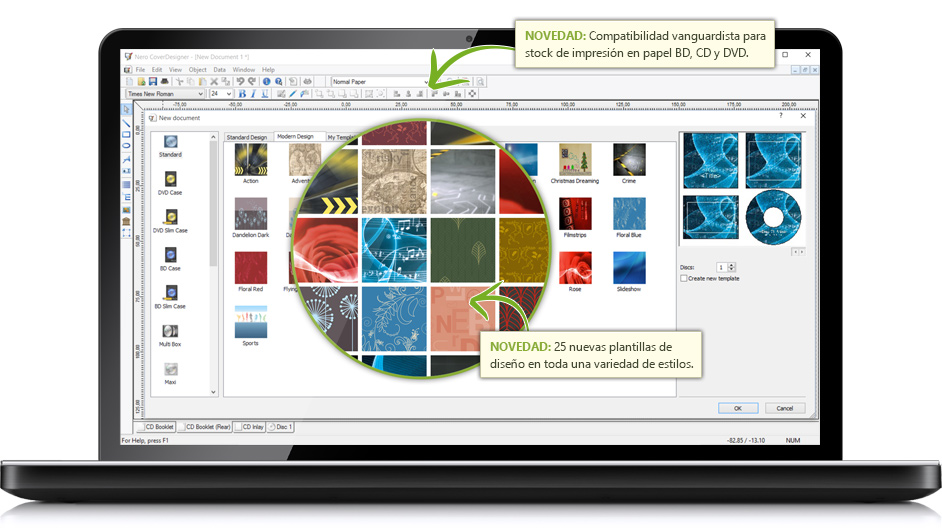
Task: Click the Undo arrow icon
Action: (240, 81)
